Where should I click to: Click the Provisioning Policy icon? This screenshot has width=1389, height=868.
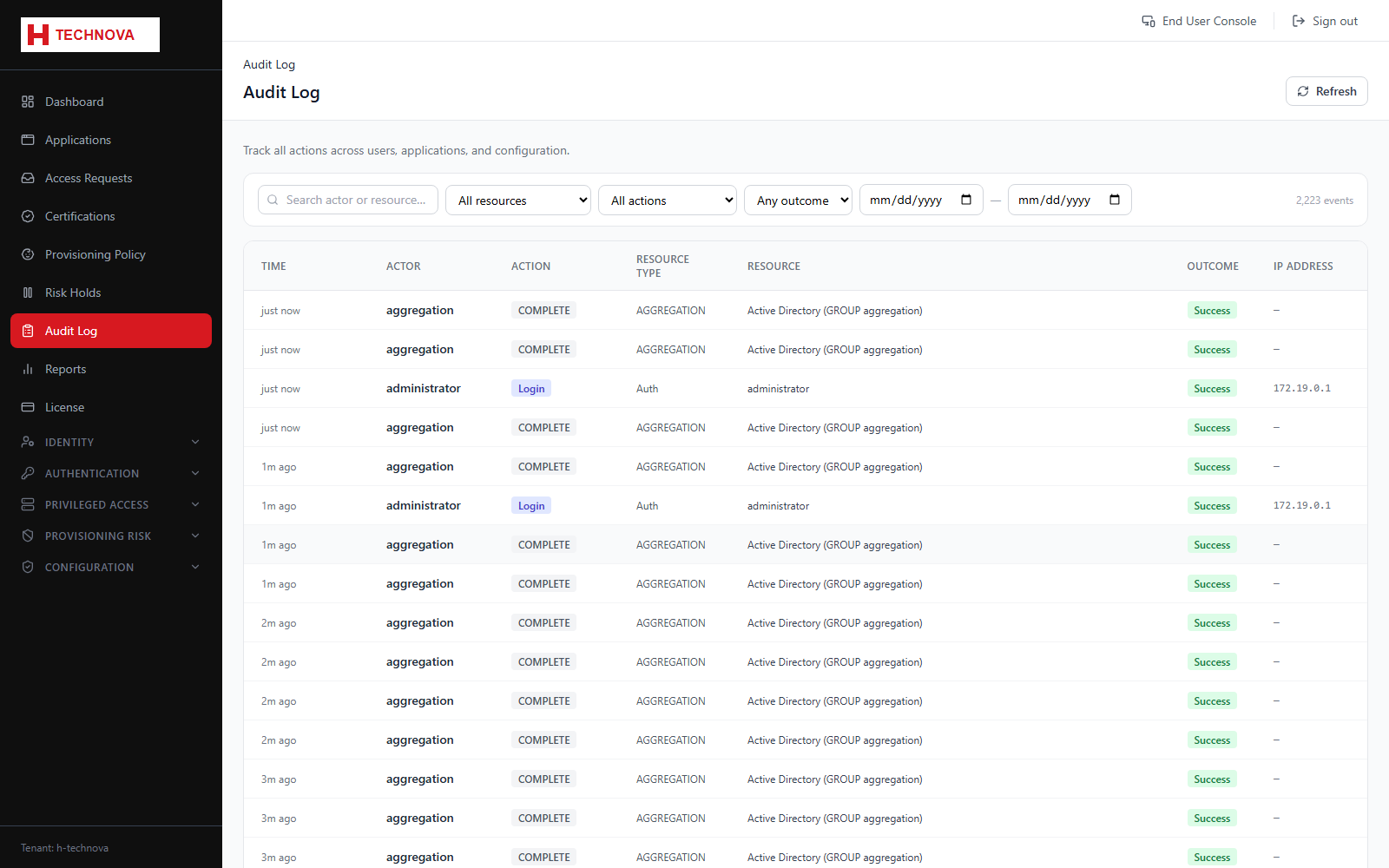[28, 254]
